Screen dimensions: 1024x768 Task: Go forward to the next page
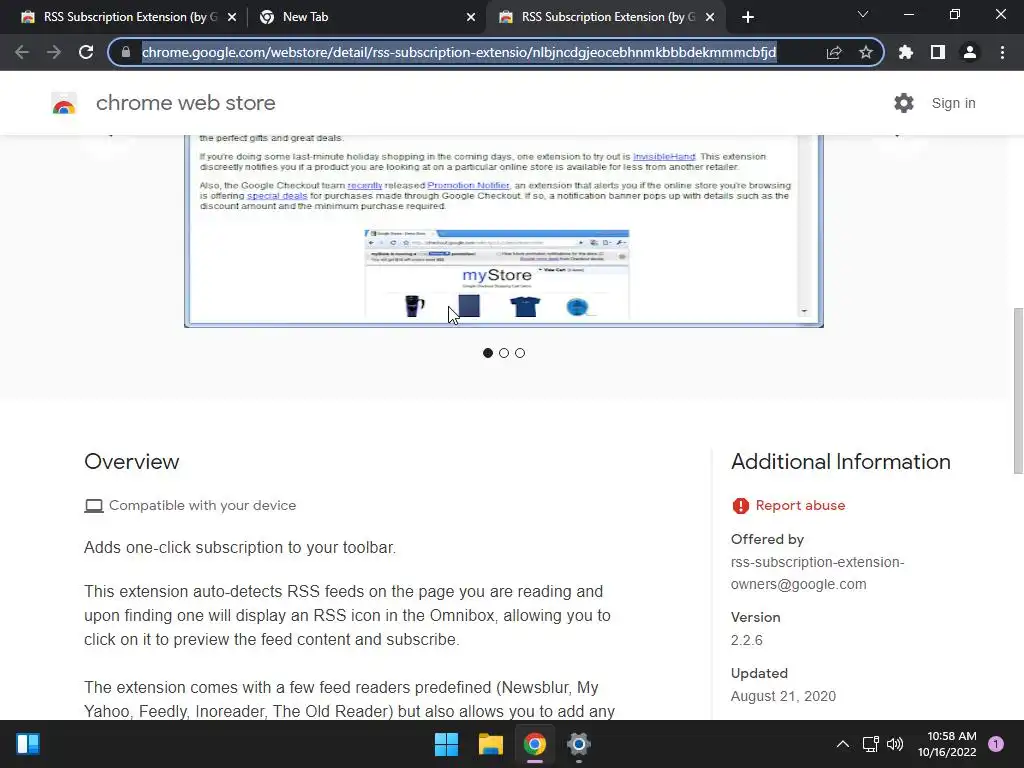54,52
